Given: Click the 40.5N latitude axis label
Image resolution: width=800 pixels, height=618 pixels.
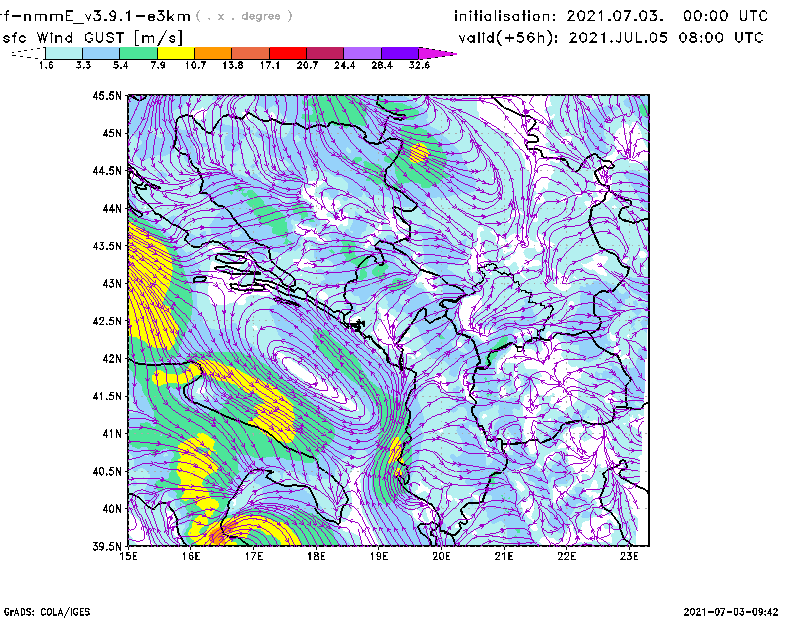Looking at the screenshot, I should tap(107, 471).
